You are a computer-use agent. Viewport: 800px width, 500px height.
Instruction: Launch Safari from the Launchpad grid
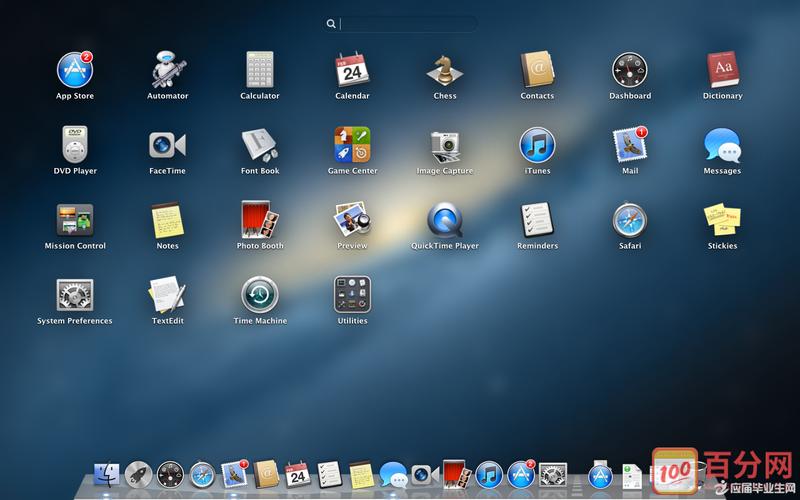[630, 220]
